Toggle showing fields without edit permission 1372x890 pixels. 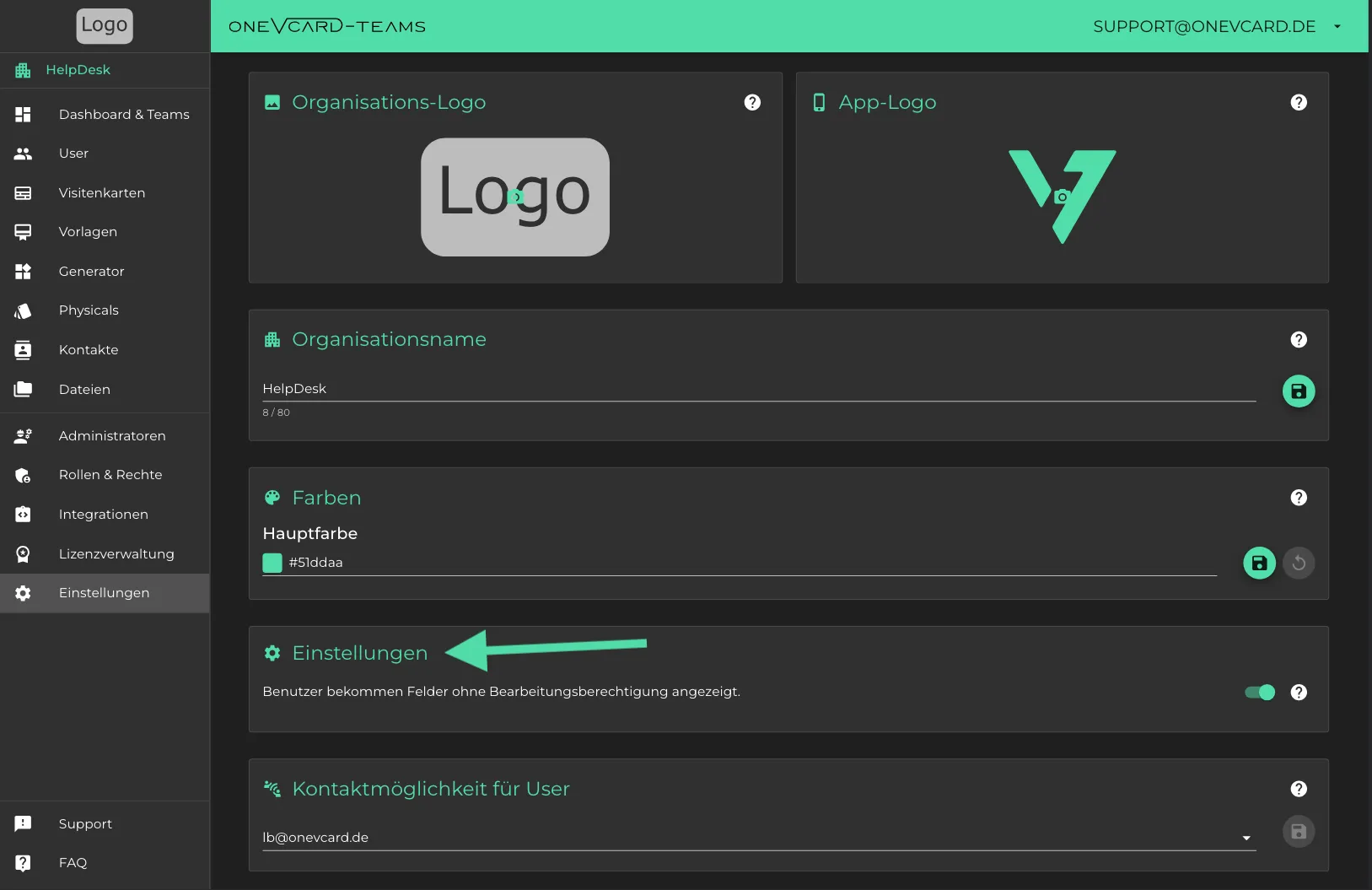[1260, 693]
